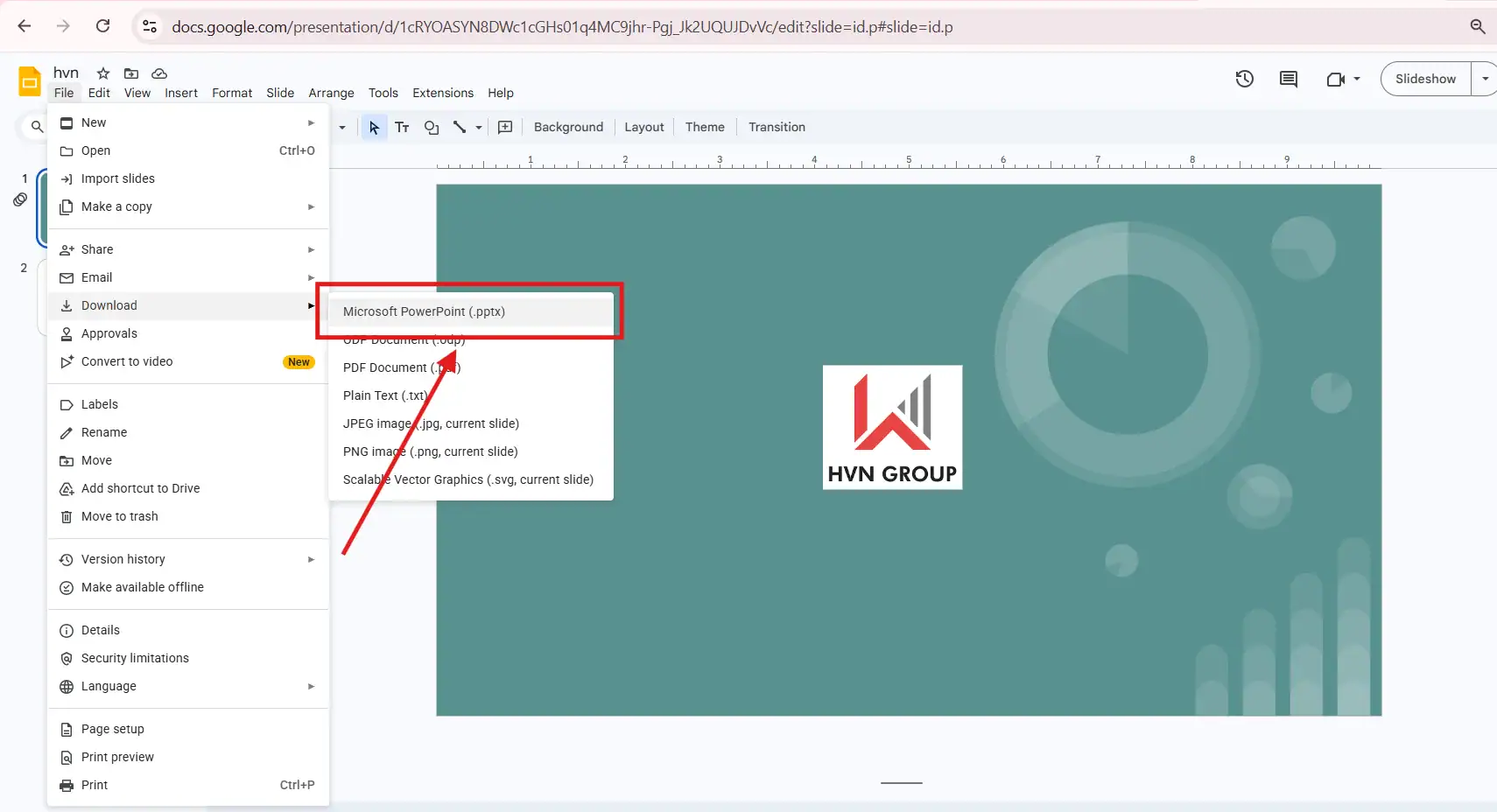The image size is (1497, 812).
Task: Toggle Make available offline
Action: 142,587
